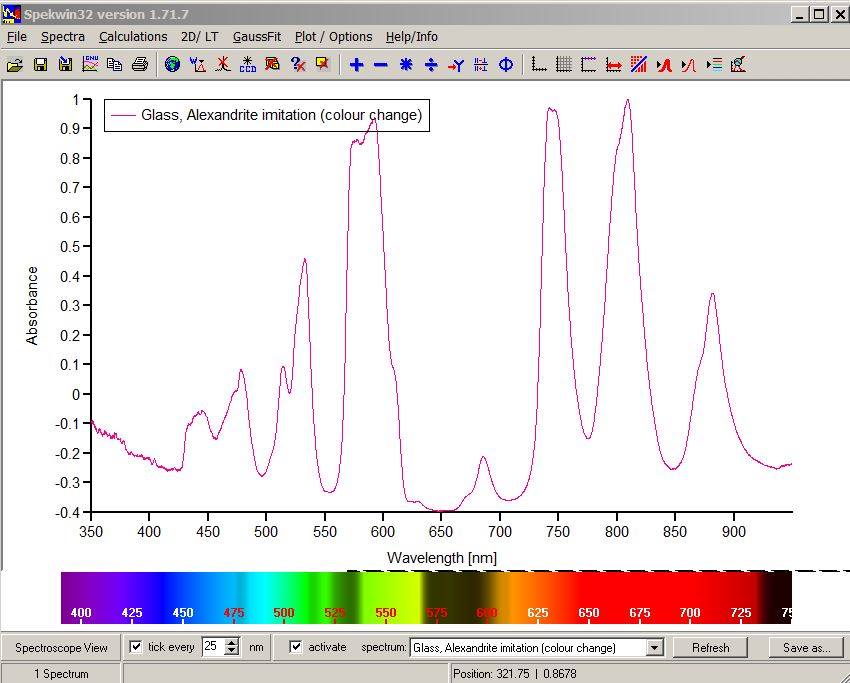Viewport: 850px width, 683px height.
Task: Toggle the divide spectra icon
Action: tap(432, 63)
